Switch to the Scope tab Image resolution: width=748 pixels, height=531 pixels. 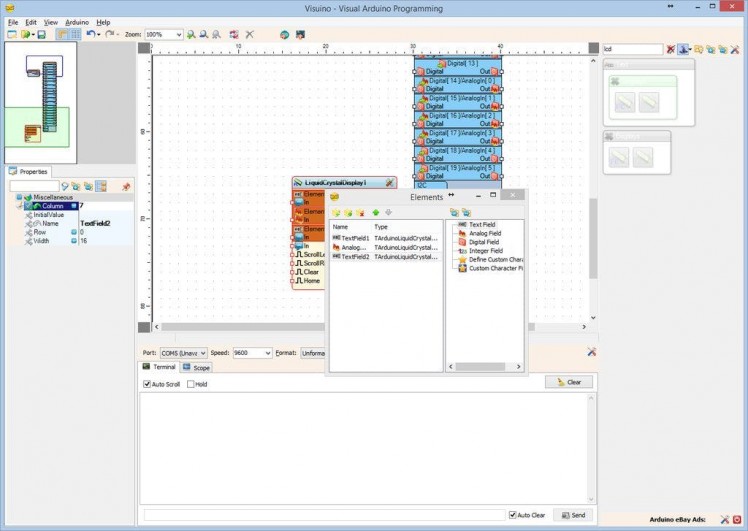click(x=196, y=368)
